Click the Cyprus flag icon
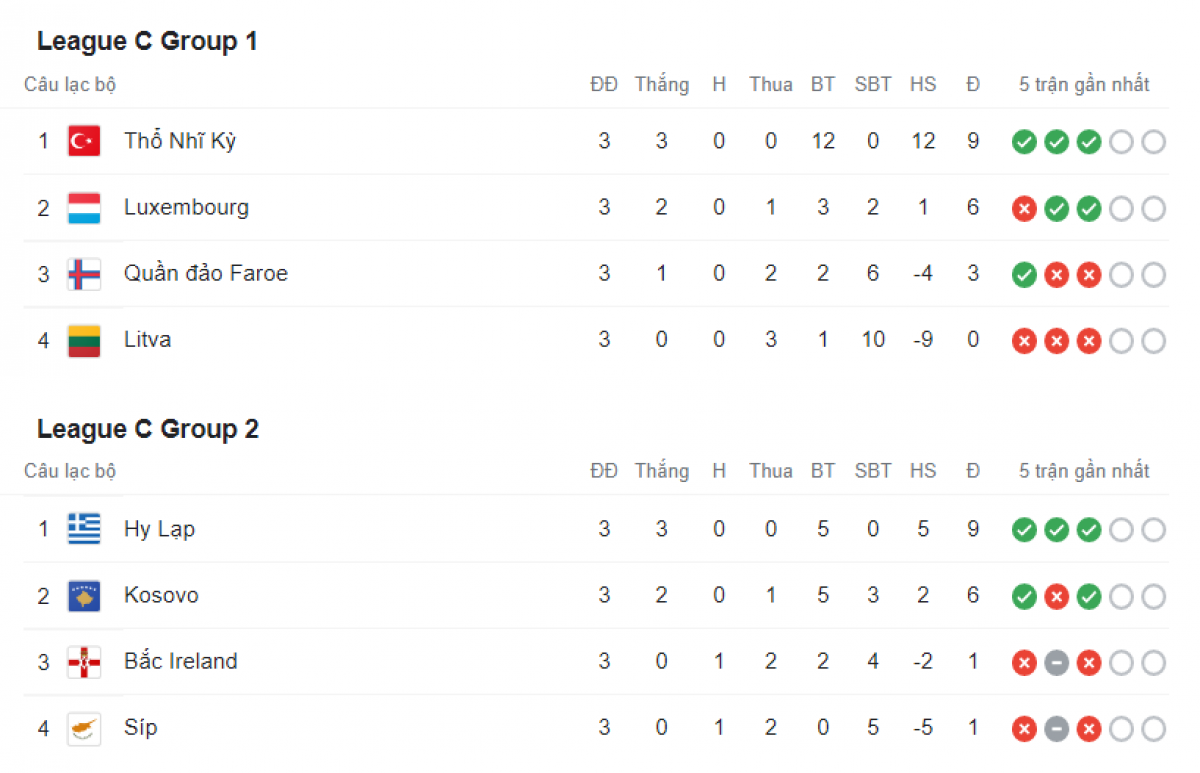Screen dimensions: 1200x773 [x=84, y=728]
